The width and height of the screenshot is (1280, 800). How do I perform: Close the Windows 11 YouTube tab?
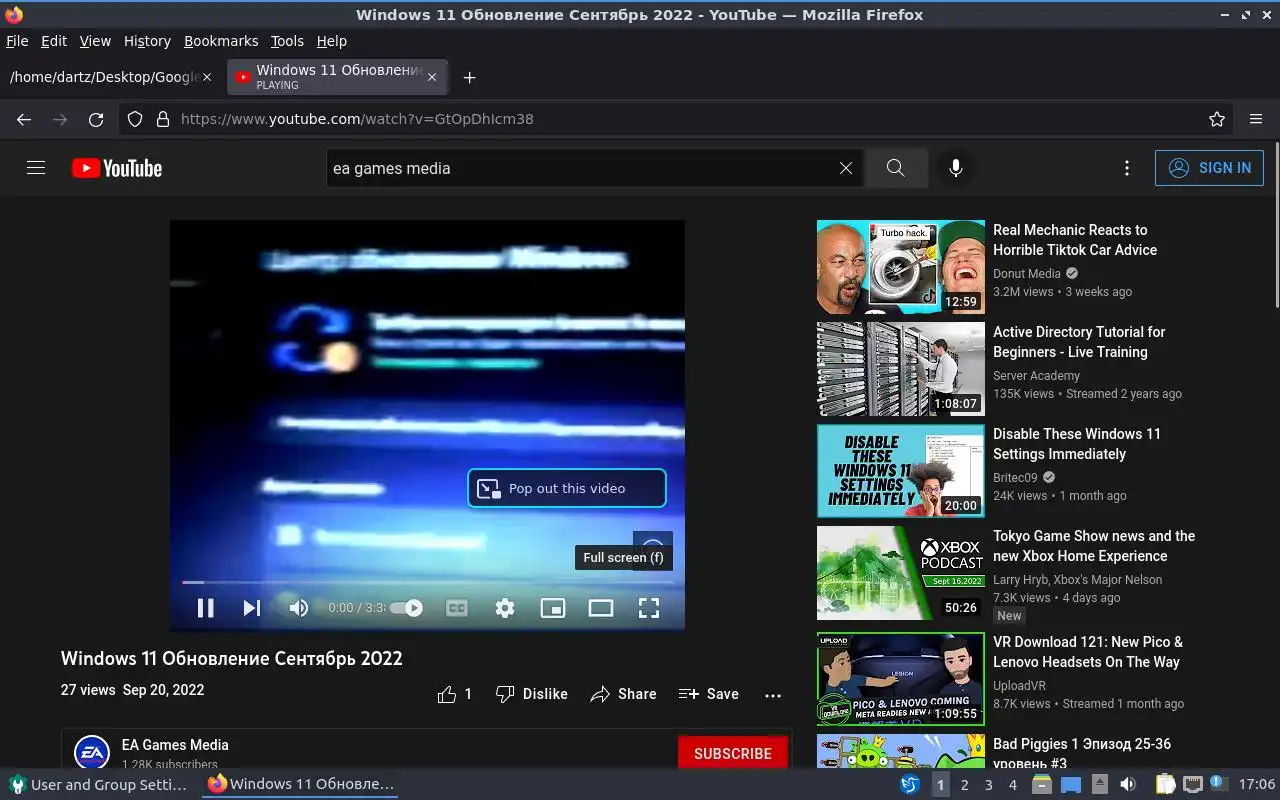(432, 77)
